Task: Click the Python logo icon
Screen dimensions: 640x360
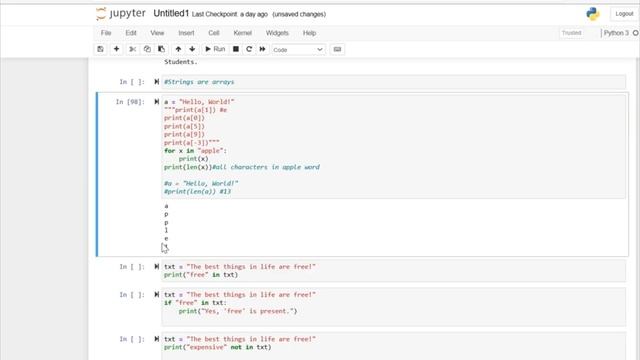Action: pos(593,14)
